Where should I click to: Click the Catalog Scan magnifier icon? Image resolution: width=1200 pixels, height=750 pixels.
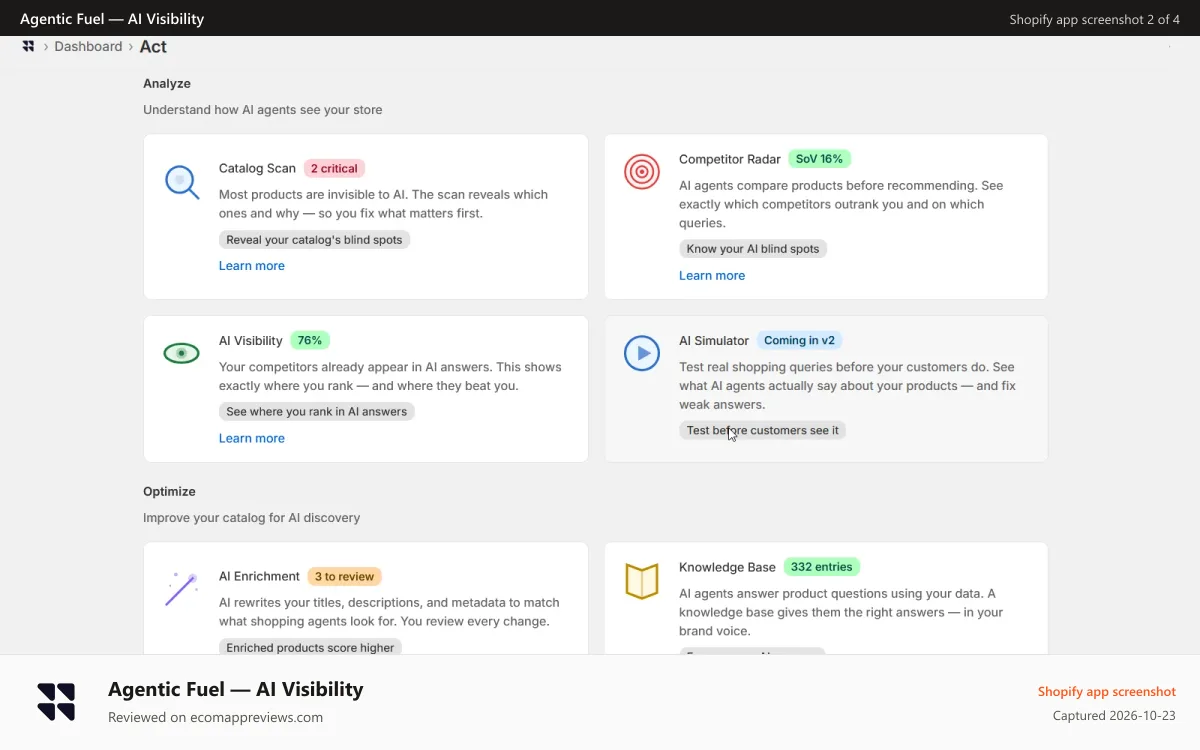pos(182,182)
